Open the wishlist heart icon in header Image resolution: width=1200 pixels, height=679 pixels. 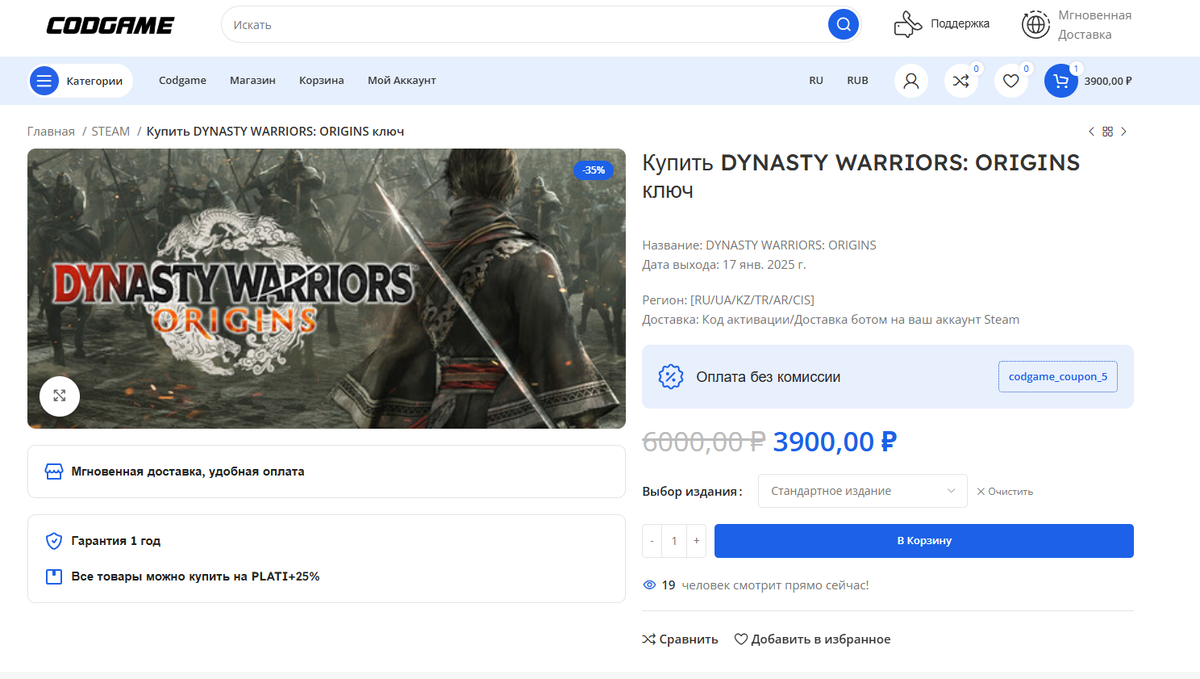1011,81
